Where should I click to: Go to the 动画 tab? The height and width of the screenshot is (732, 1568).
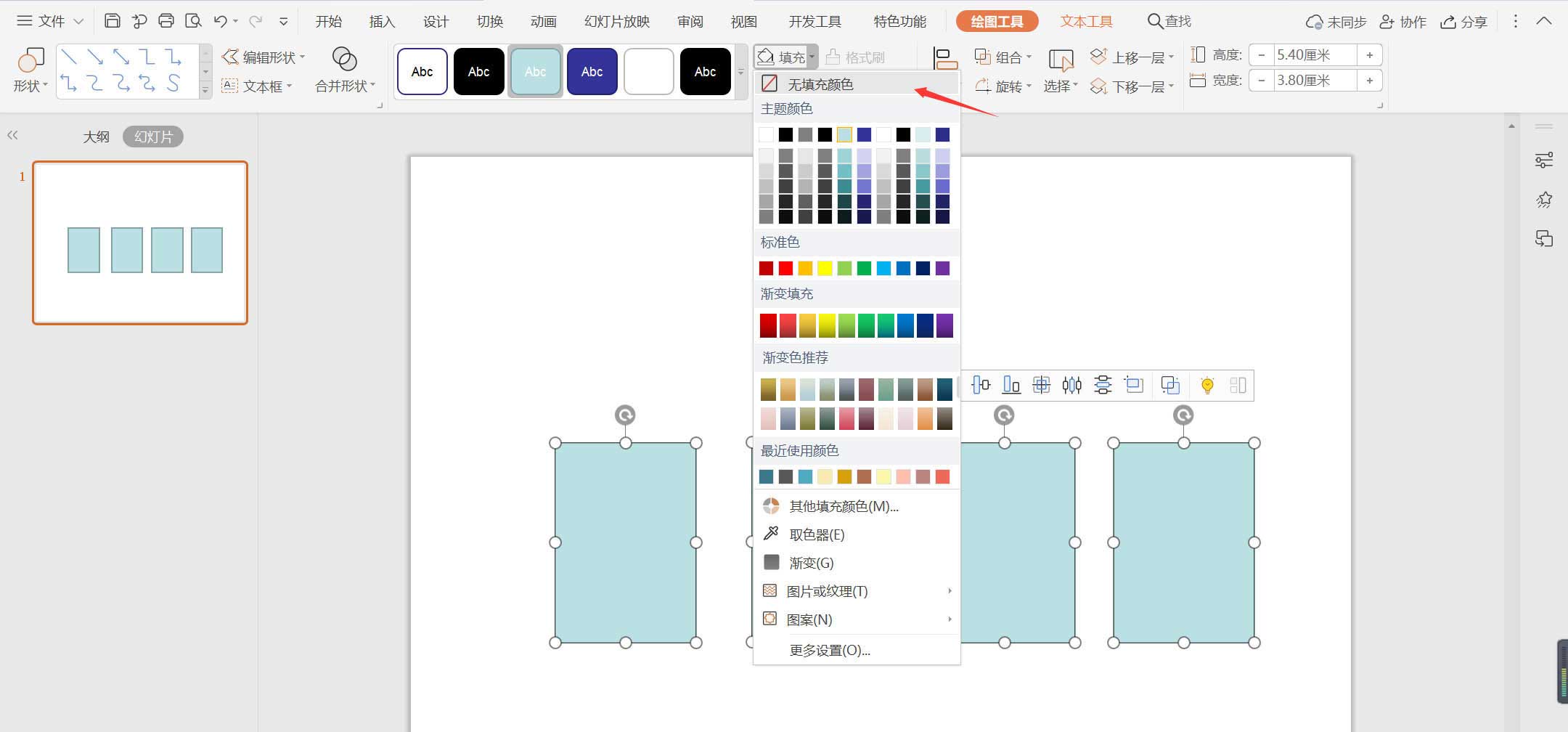coord(543,22)
